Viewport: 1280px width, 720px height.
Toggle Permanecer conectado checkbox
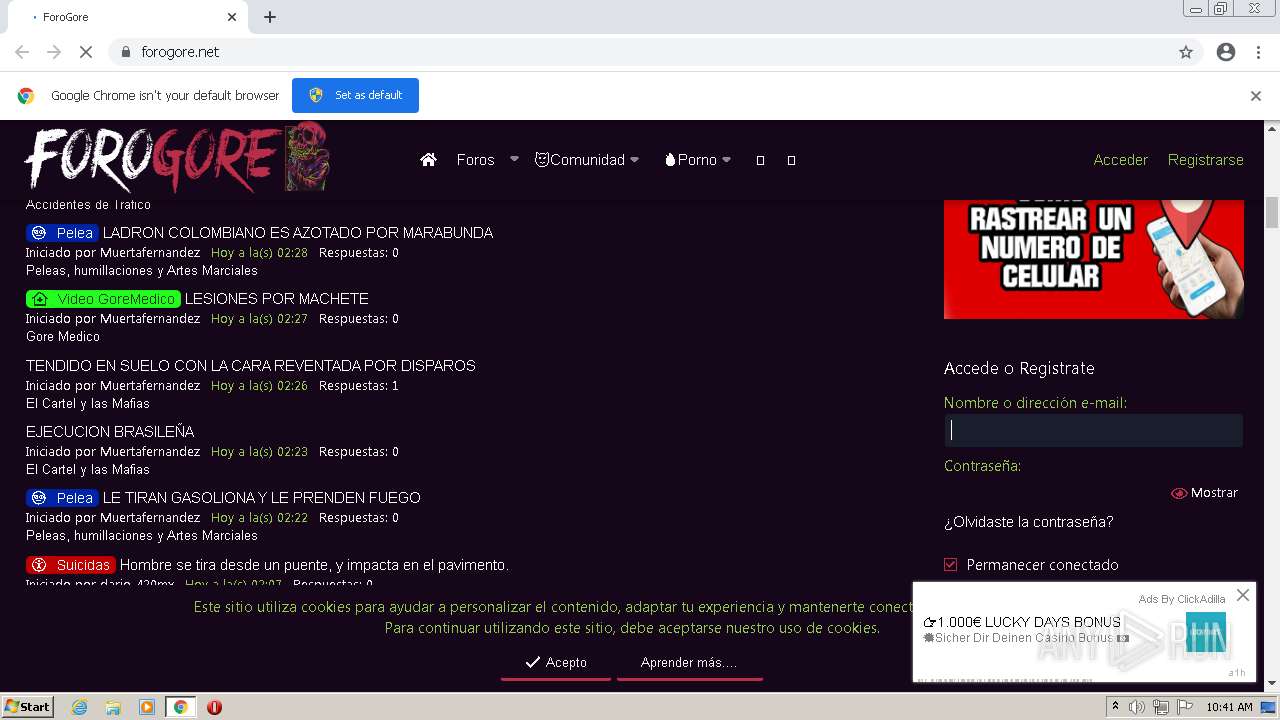coord(951,565)
